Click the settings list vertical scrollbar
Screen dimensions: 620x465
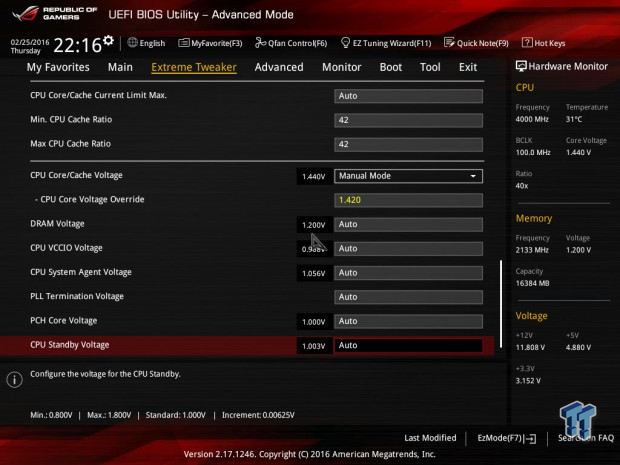coord(501,304)
